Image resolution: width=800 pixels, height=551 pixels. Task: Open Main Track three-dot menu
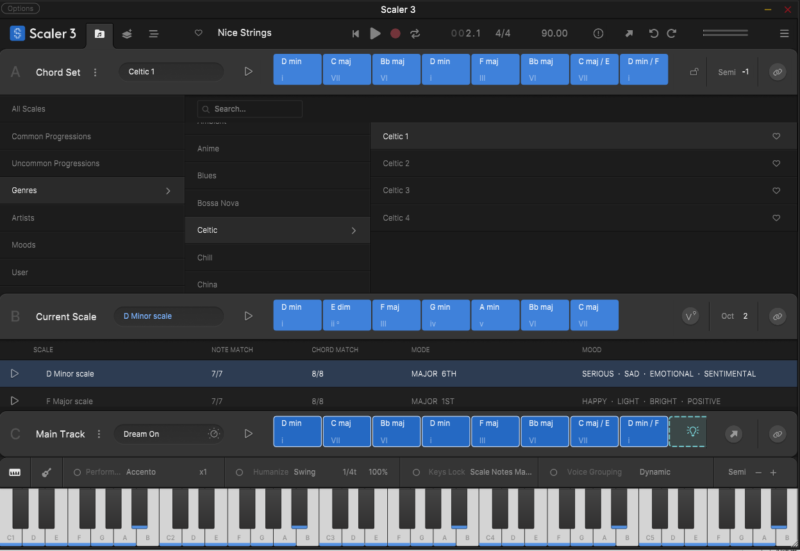point(98,434)
